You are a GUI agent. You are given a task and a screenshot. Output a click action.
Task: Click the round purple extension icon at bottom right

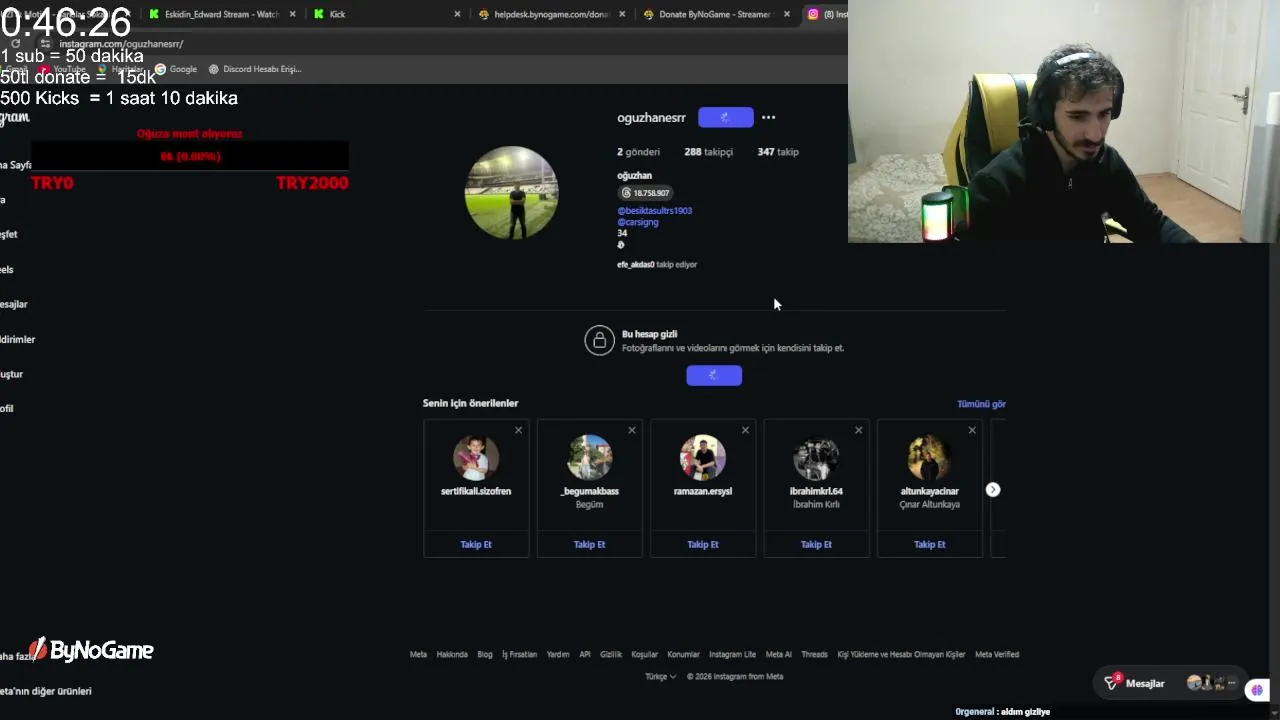1258,690
